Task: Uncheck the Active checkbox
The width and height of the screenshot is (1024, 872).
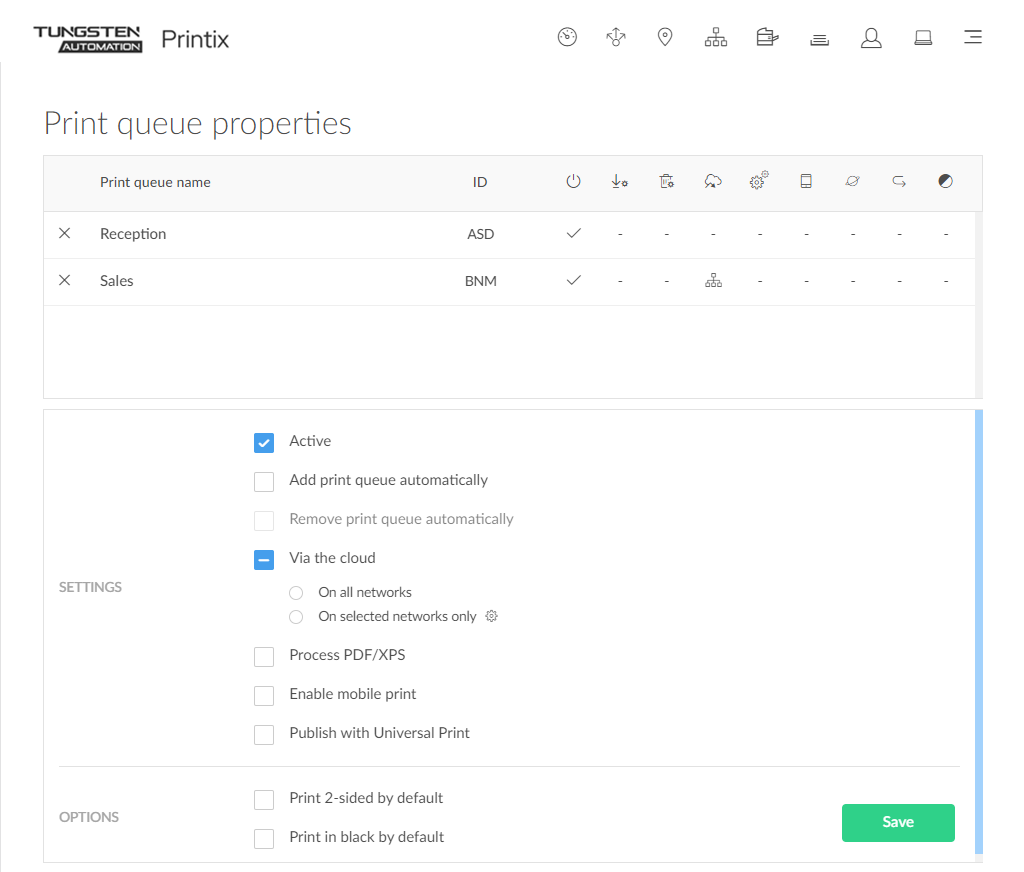Action: 264,442
